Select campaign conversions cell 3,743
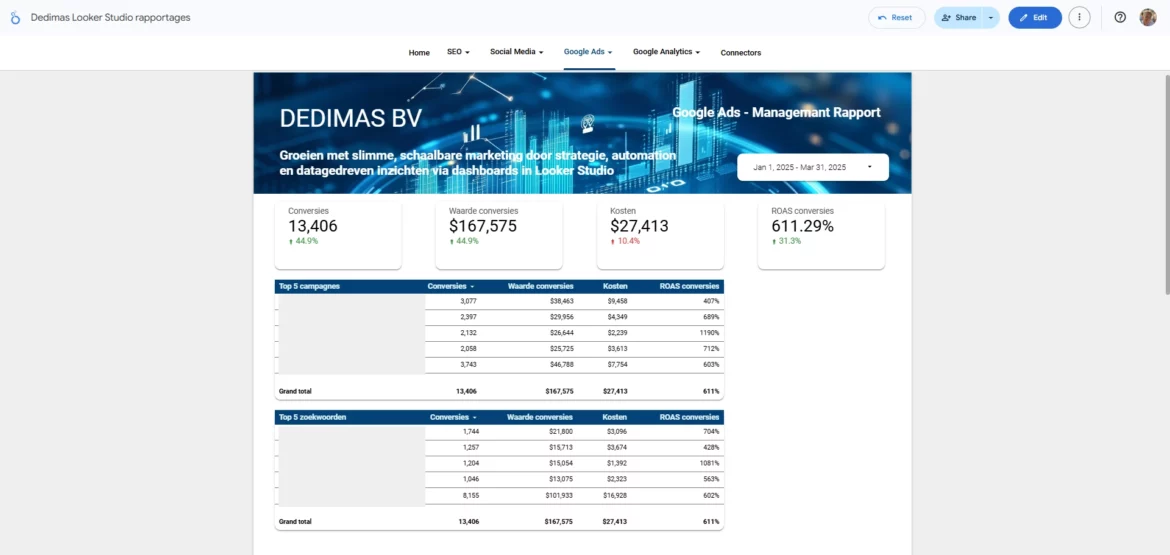The image size is (1170, 555). pyautogui.click(x=468, y=364)
